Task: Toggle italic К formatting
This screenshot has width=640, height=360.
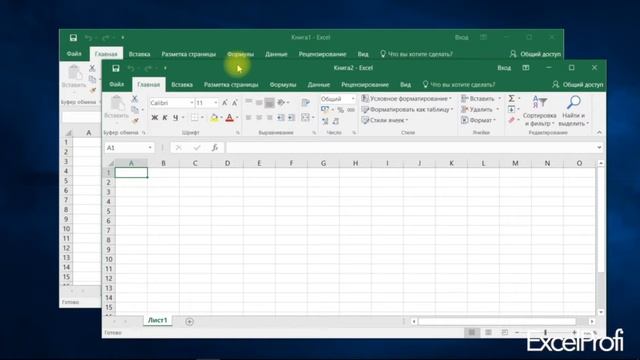Action: point(165,118)
